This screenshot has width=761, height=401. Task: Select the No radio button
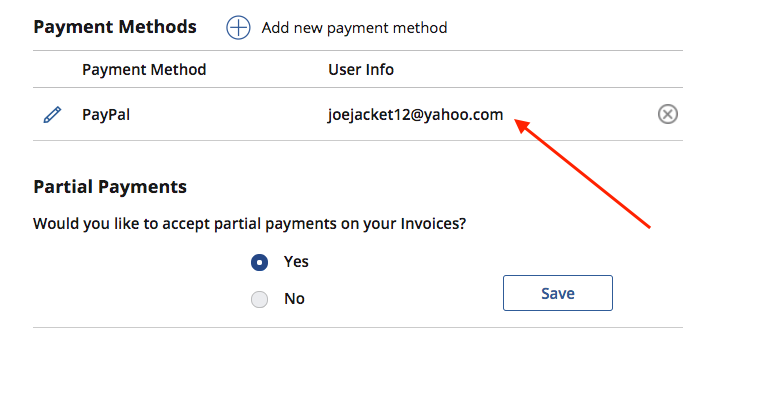point(259,299)
